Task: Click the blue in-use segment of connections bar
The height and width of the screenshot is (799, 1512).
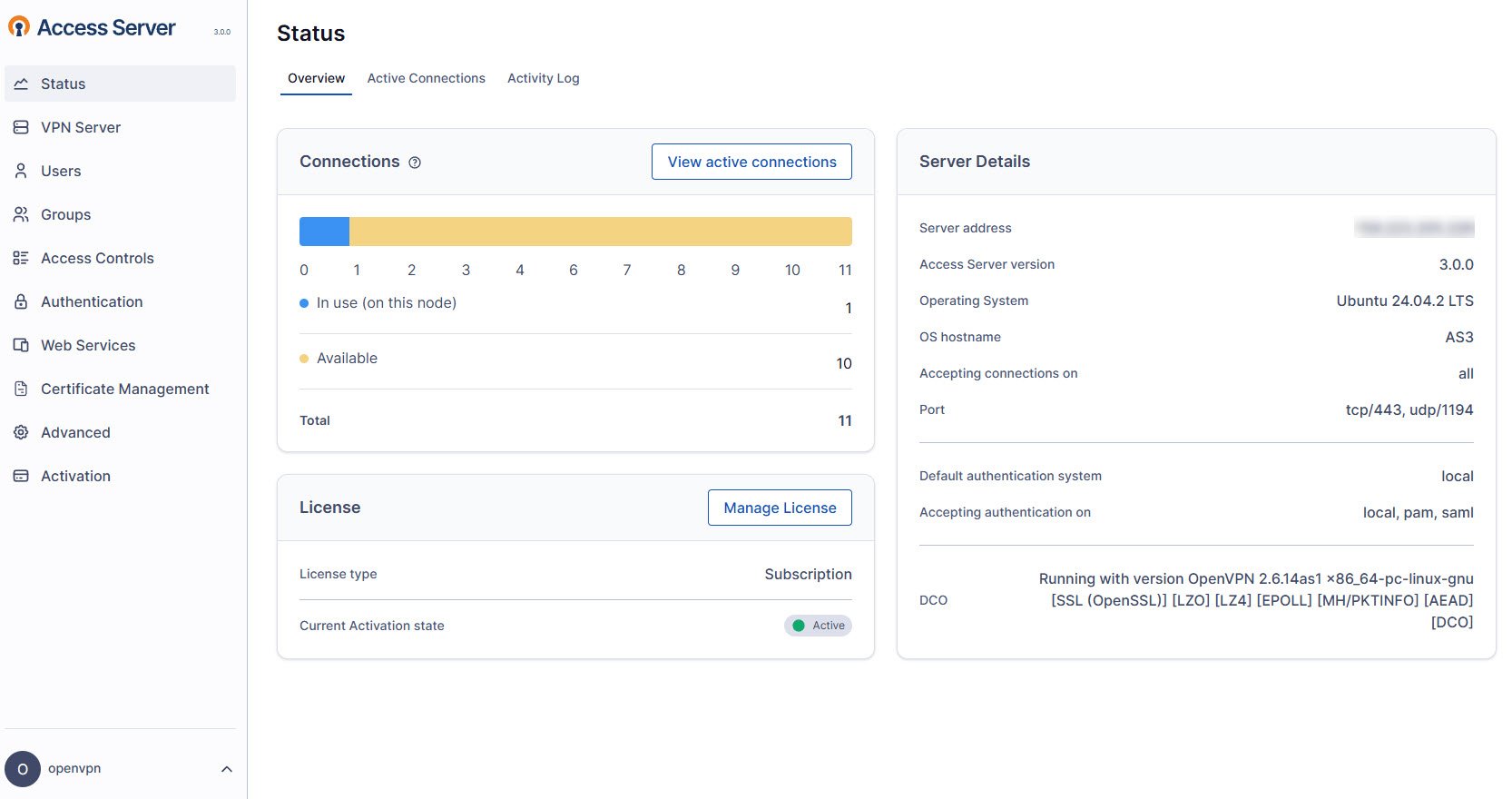Action: [x=324, y=232]
